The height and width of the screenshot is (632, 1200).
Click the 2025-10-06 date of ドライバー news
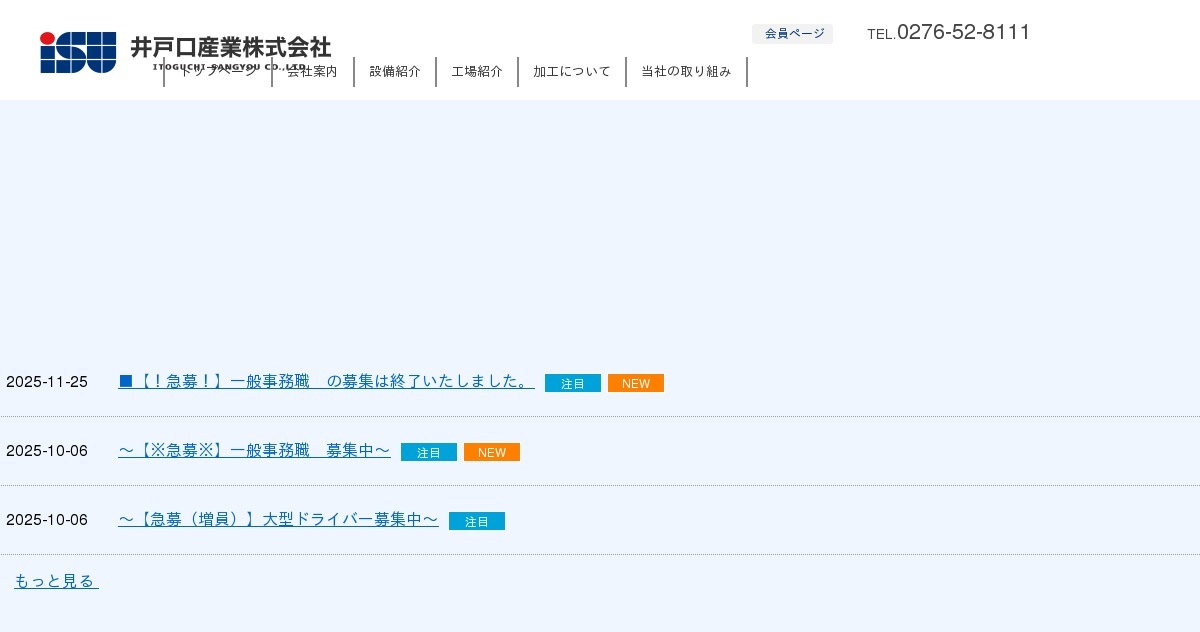pos(47,520)
